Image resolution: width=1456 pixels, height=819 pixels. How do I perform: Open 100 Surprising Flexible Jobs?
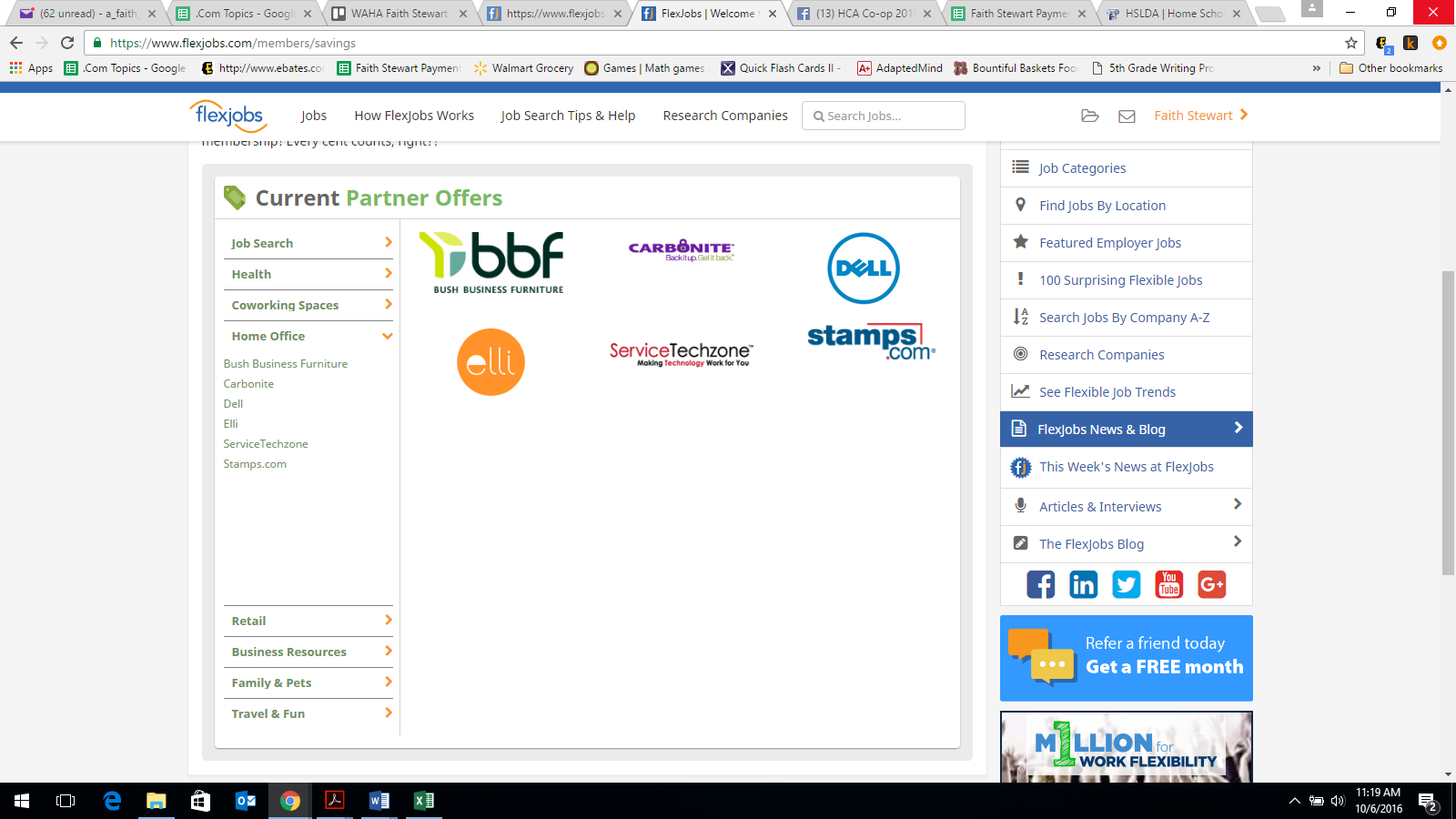1127,280
